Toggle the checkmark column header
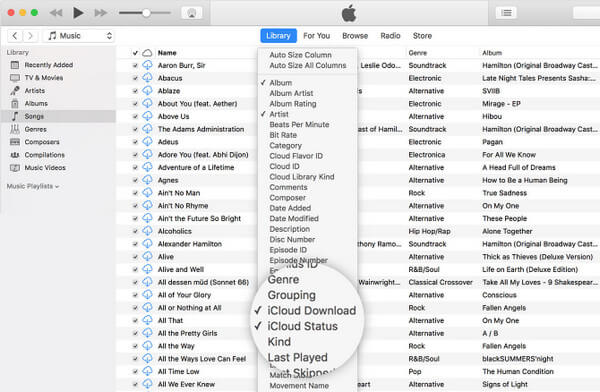Image resolution: width=600 pixels, height=392 pixels. [x=135, y=53]
